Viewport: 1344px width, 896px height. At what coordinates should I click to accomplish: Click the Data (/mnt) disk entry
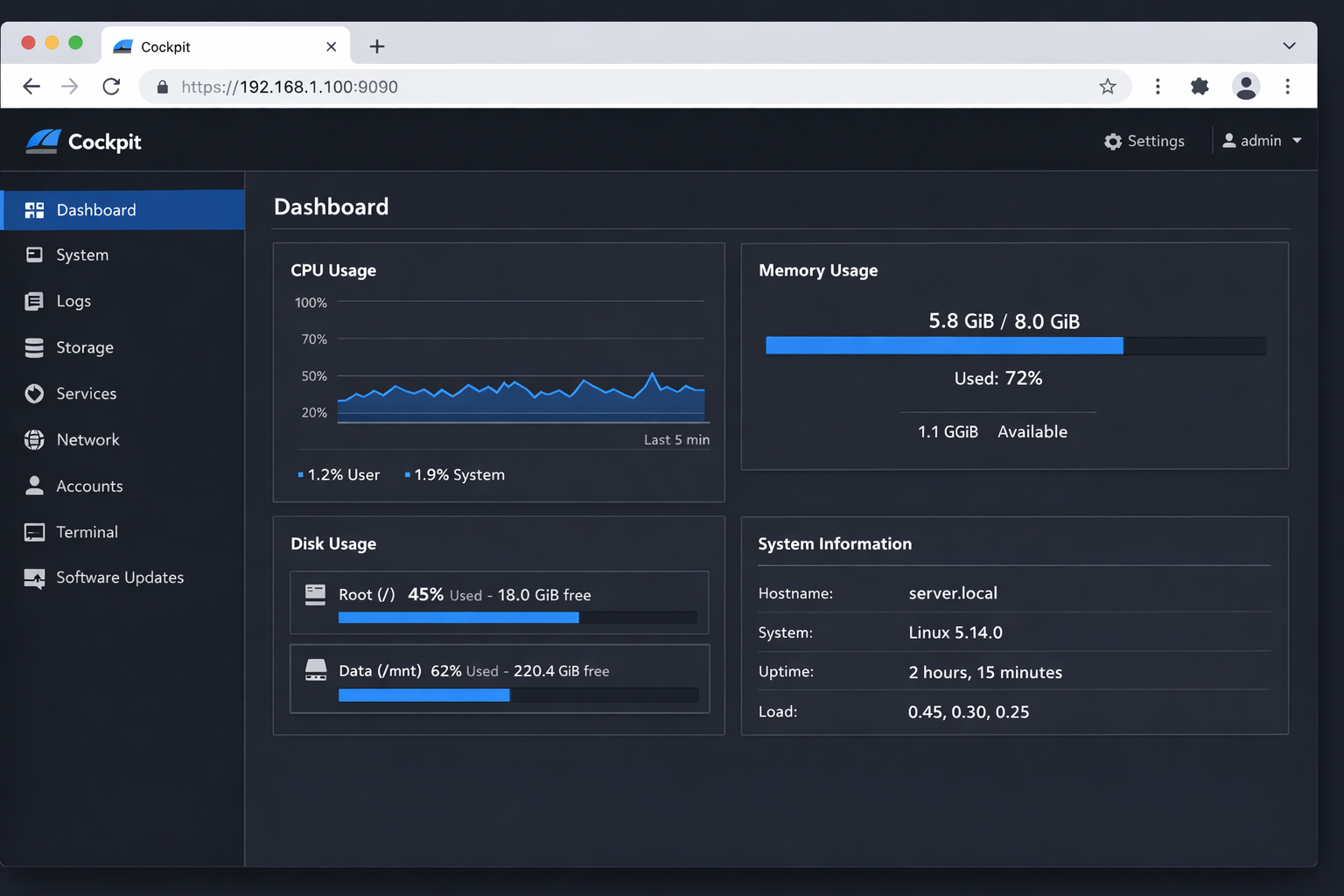[499, 679]
